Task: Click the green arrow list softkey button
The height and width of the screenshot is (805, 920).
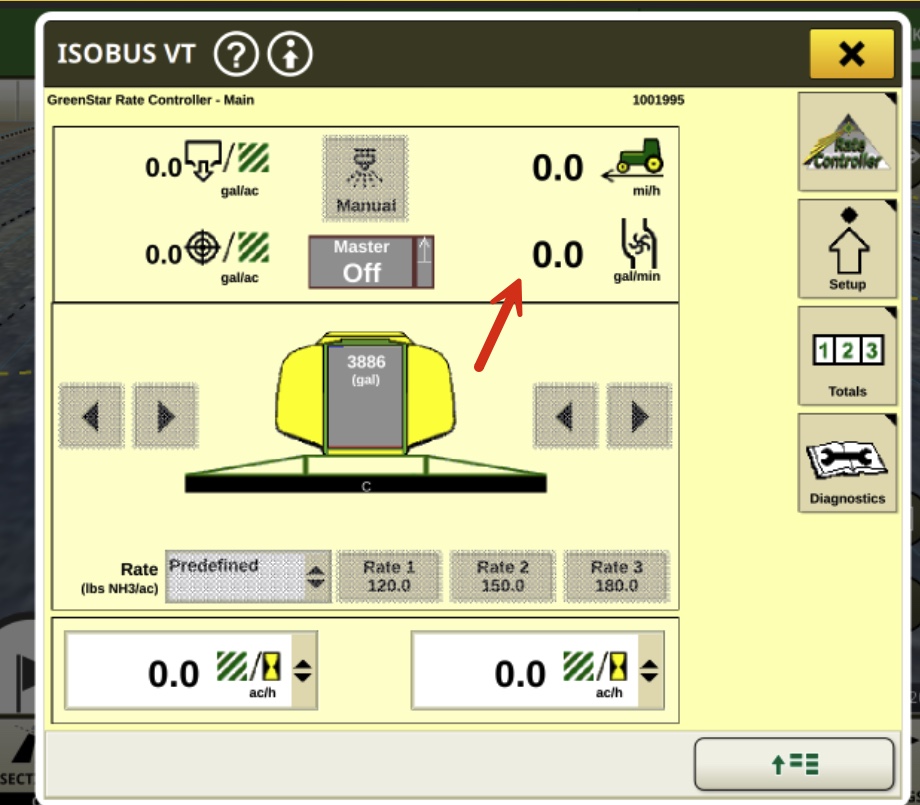Action: (794, 764)
